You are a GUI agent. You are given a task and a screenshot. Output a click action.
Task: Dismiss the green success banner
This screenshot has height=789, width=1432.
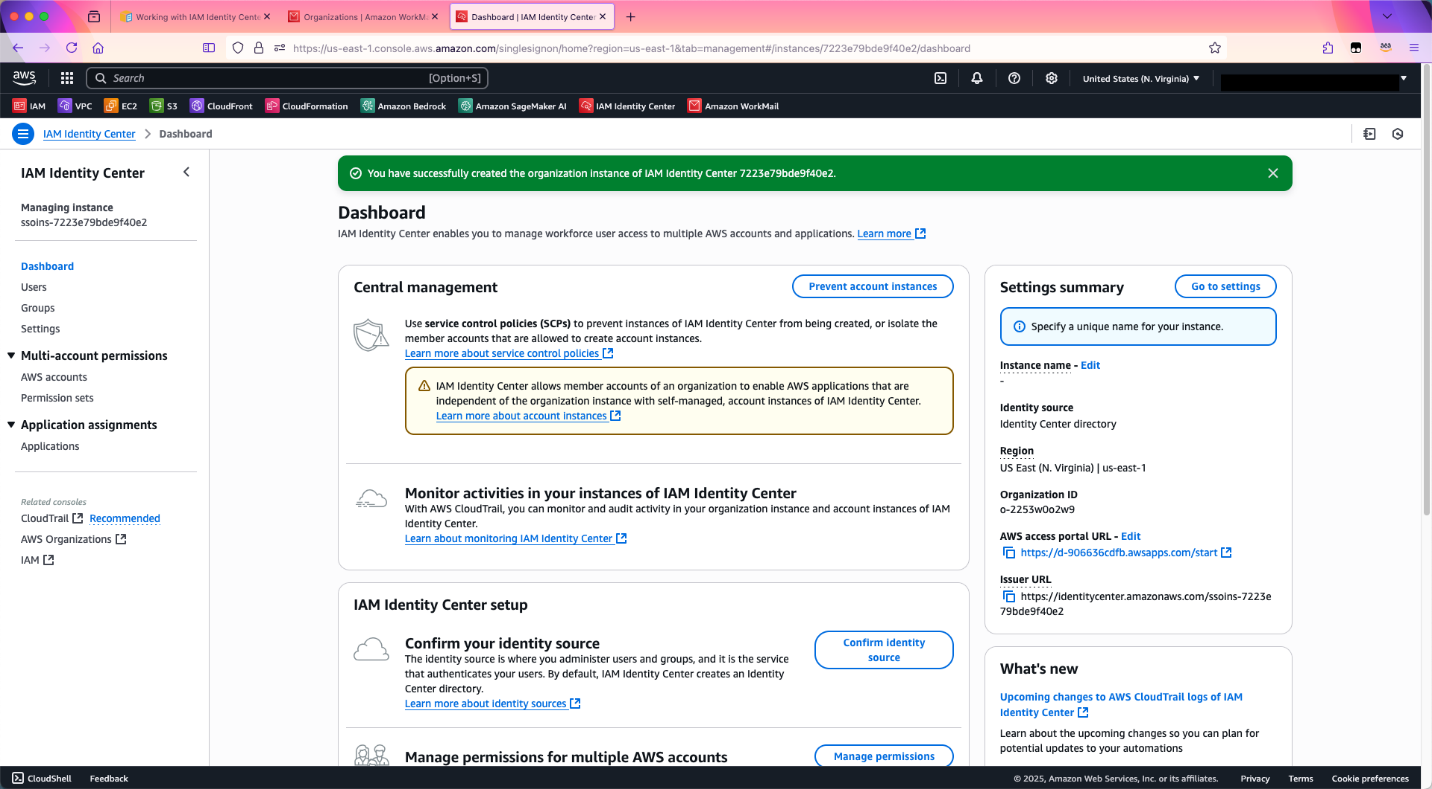tap(1273, 173)
